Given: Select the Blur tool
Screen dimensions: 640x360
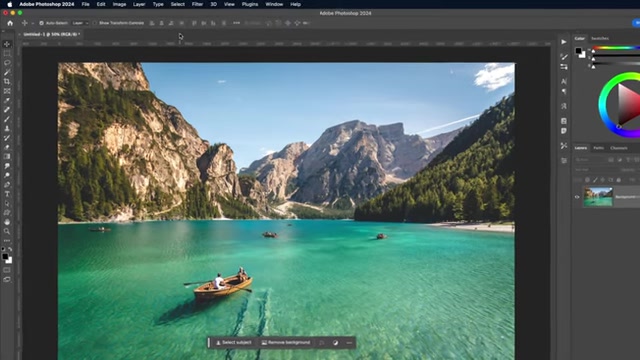Looking at the screenshot, I should (7, 166).
